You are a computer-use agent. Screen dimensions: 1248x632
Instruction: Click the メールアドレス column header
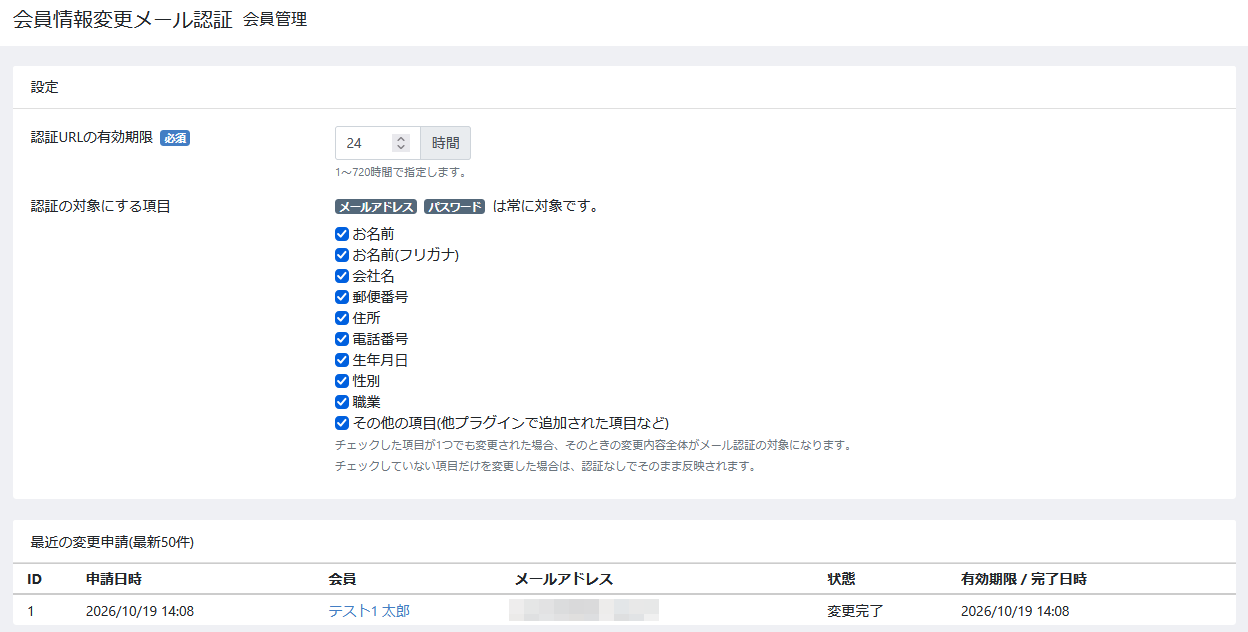563,579
